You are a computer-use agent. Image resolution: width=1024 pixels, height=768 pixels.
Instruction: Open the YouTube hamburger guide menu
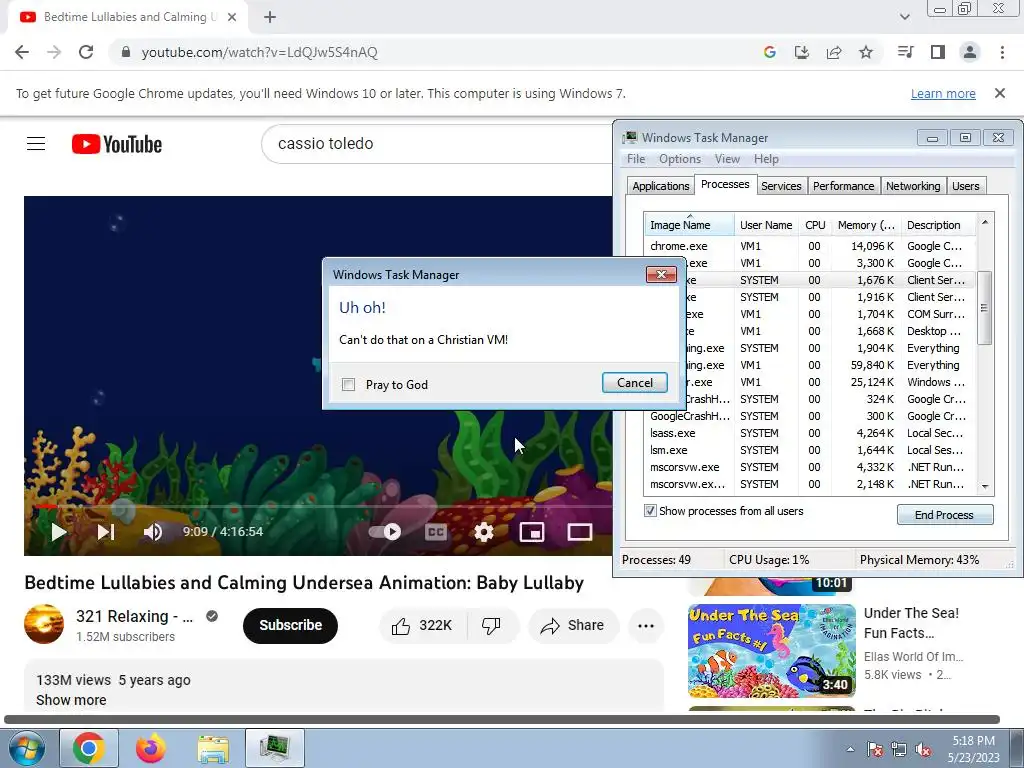(36, 144)
